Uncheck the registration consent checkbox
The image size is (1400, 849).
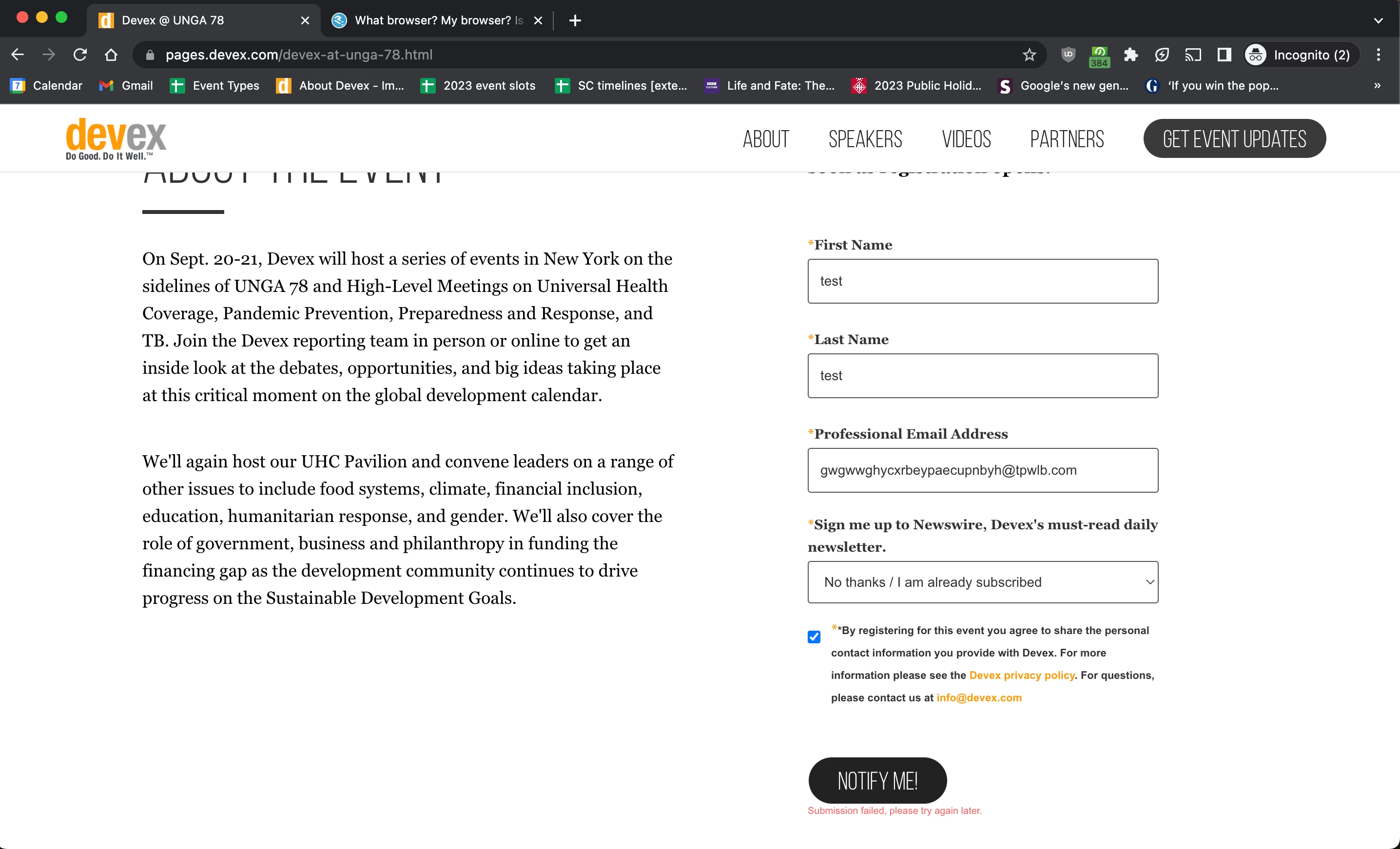click(814, 637)
